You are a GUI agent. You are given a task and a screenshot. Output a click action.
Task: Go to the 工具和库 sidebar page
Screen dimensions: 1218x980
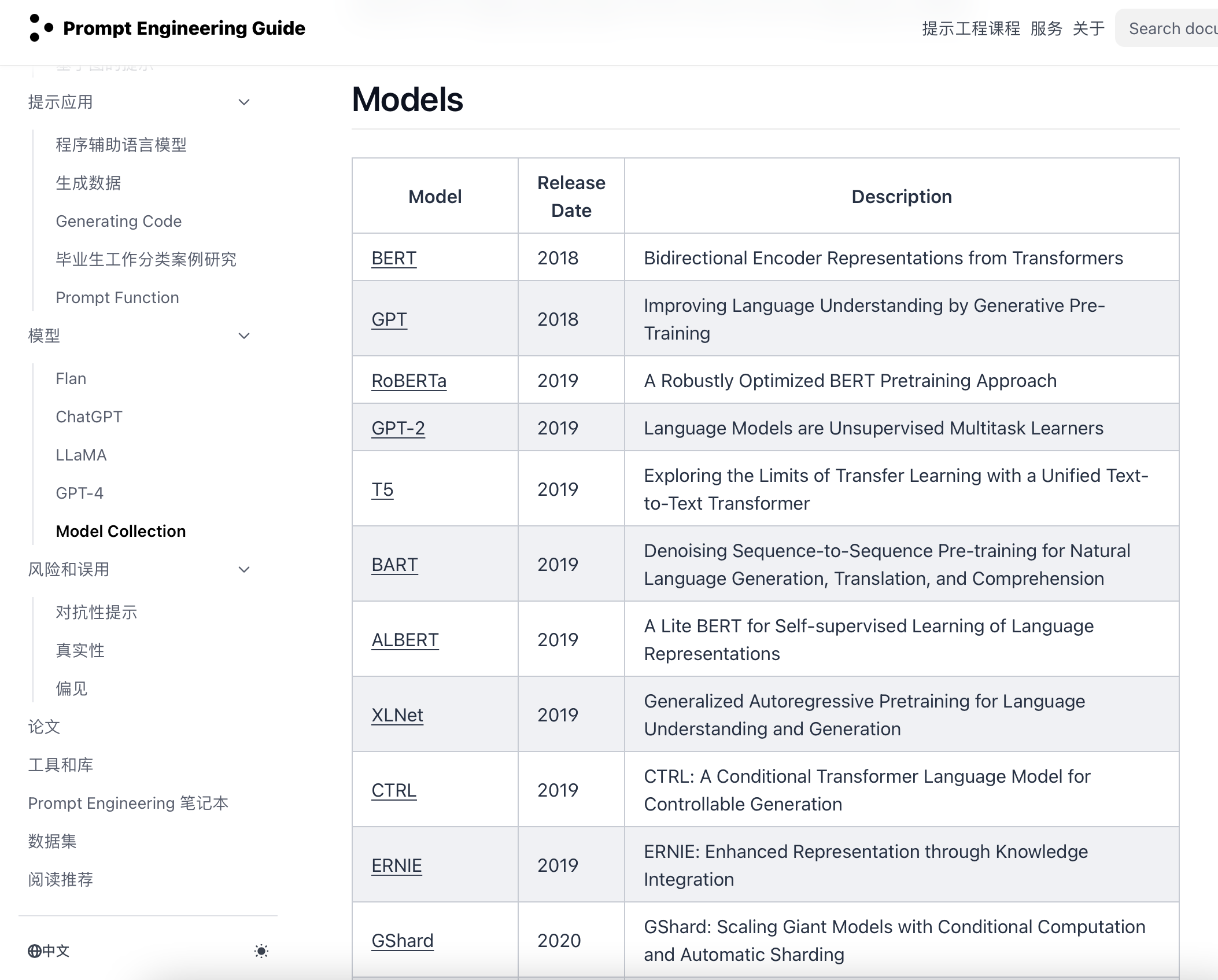point(61,765)
